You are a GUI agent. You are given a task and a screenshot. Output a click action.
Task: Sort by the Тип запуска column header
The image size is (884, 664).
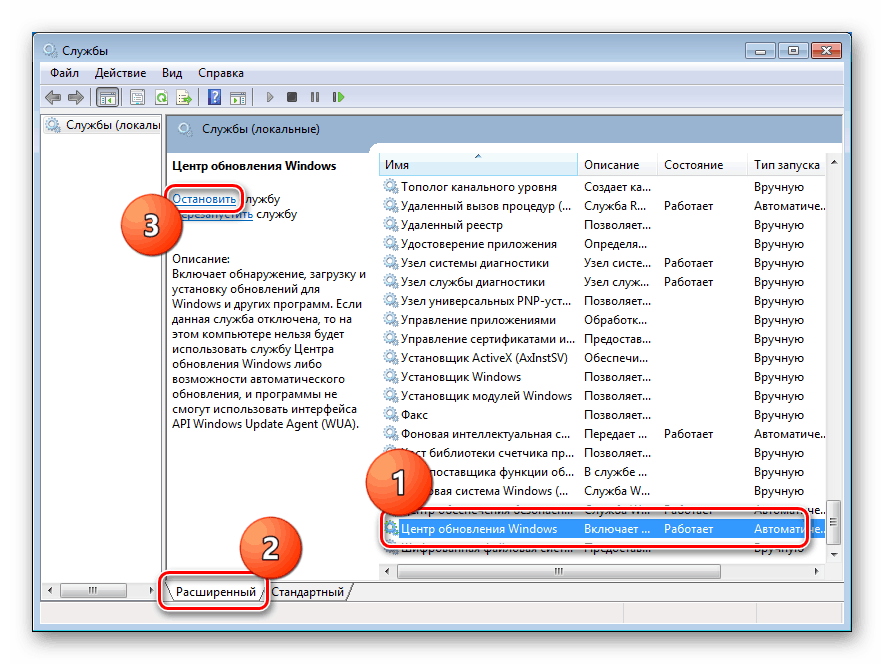pyautogui.click(x=786, y=165)
